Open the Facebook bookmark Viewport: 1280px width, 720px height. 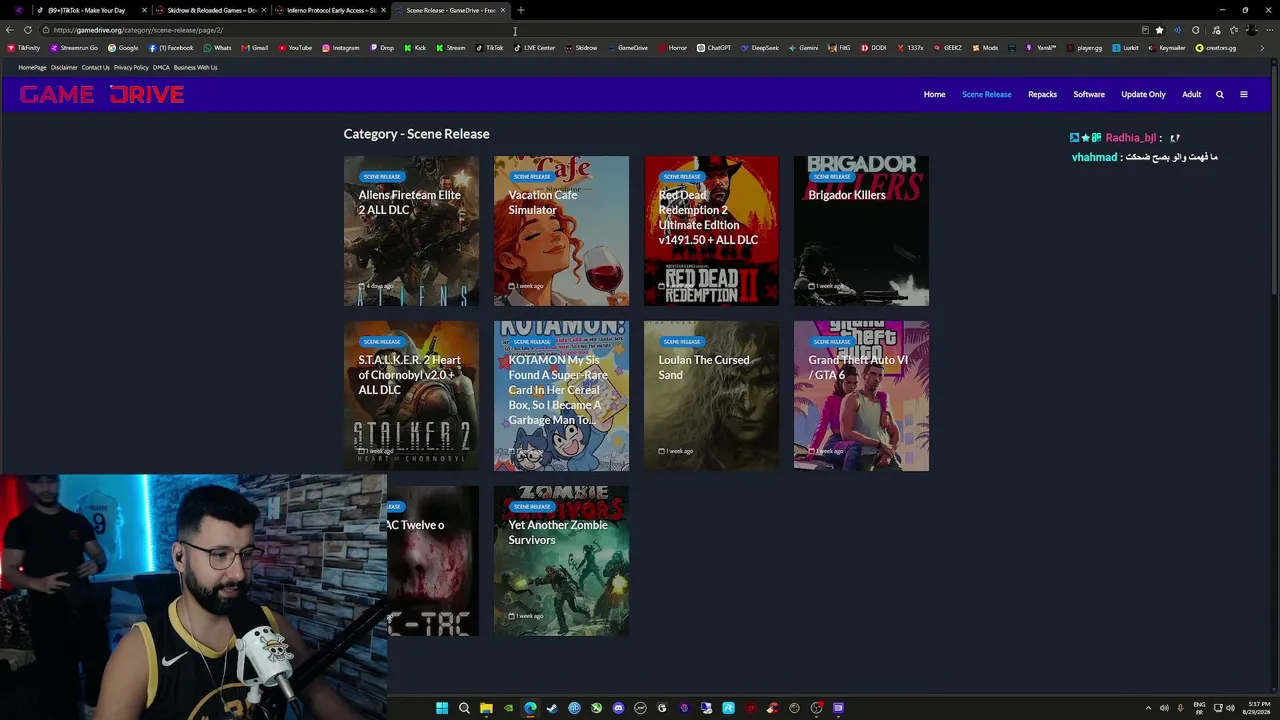(x=171, y=48)
